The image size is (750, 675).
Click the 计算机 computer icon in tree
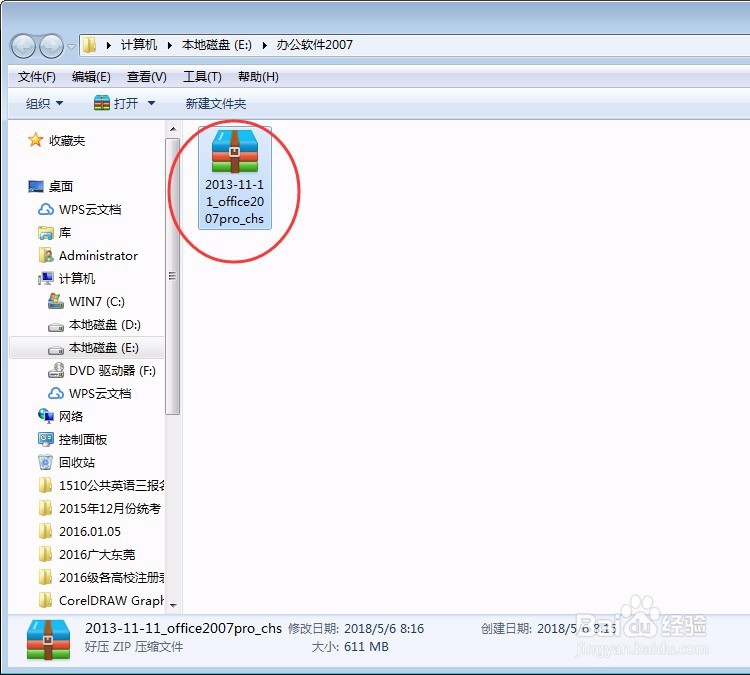click(46, 278)
